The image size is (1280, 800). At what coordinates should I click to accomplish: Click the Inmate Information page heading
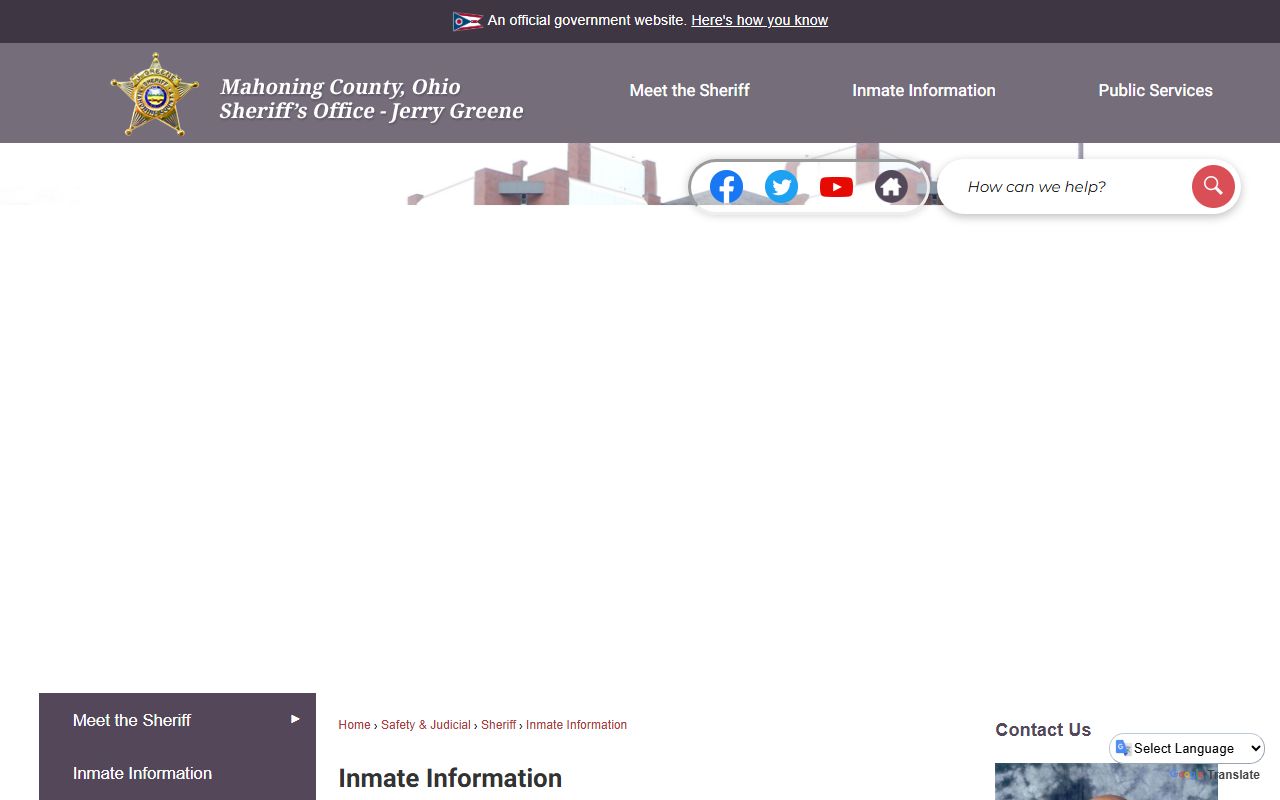click(450, 778)
